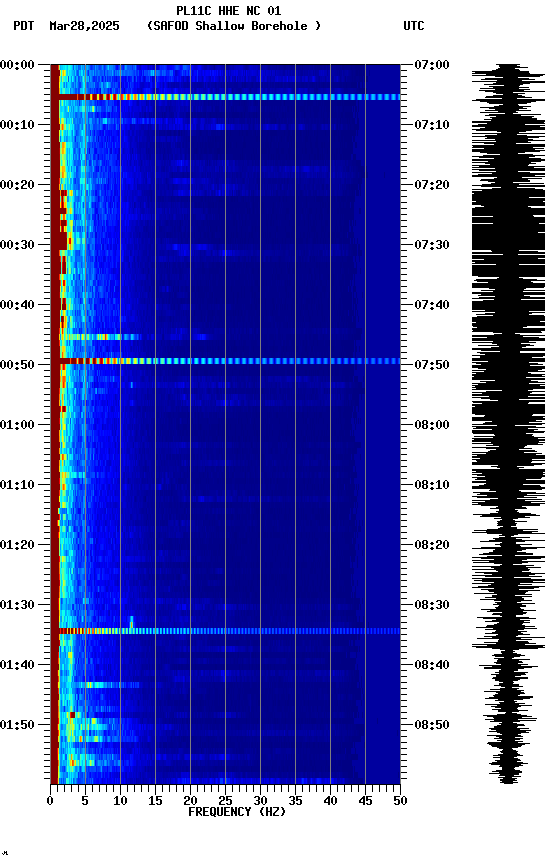Click the frequency axis tick label '45'

point(365,801)
